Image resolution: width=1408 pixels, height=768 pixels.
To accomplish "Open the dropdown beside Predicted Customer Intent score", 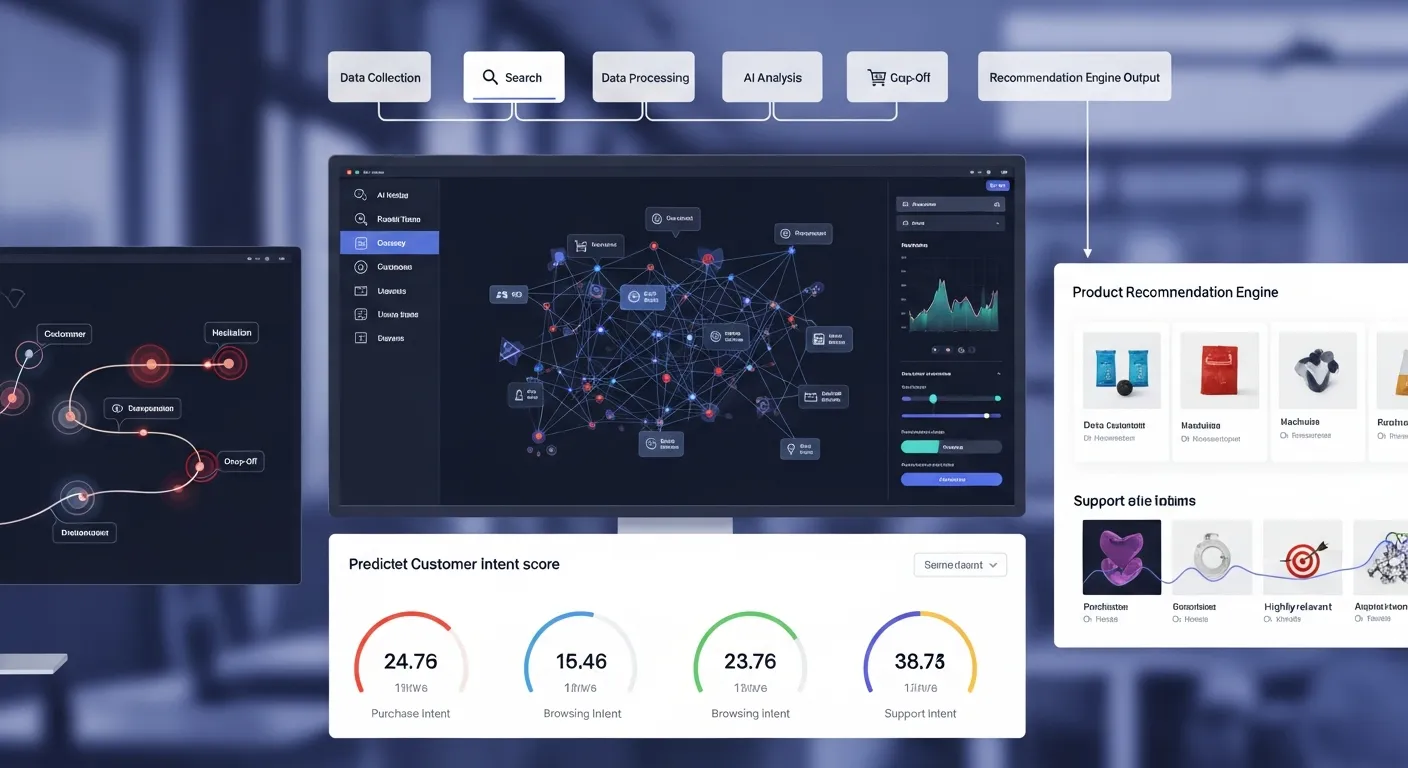I will click(x=960, y=565).
